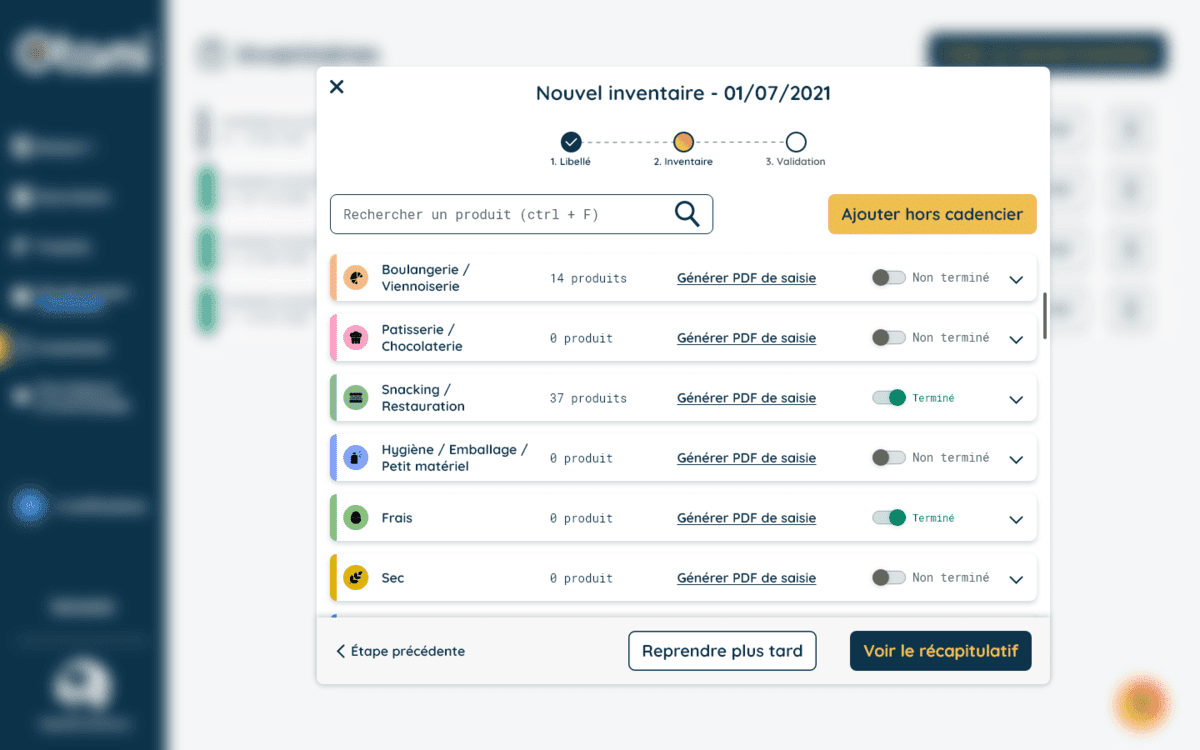
Task: Select the Boulangerie / Viennoiserie croissant icon
Action: [x=355, y=278]
